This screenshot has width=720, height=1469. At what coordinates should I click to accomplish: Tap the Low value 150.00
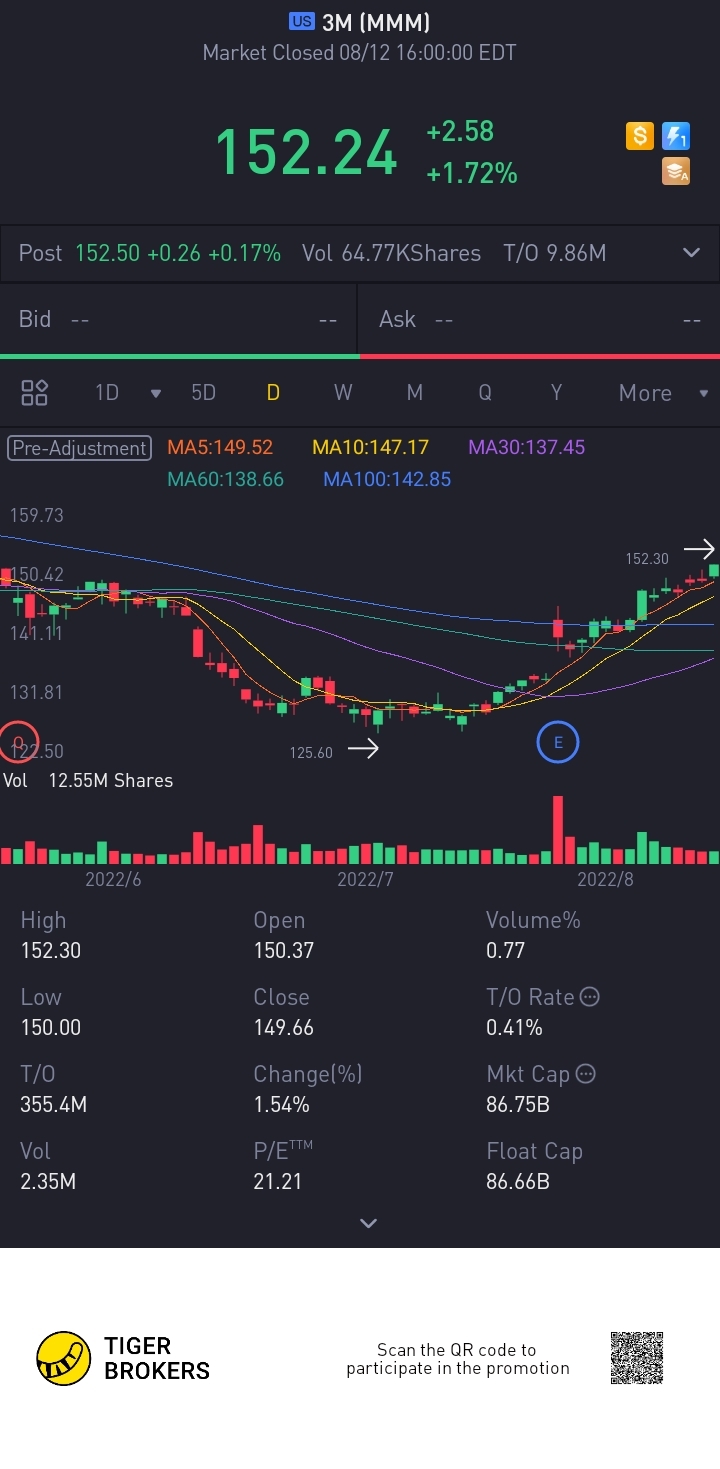pos(51,1027)
